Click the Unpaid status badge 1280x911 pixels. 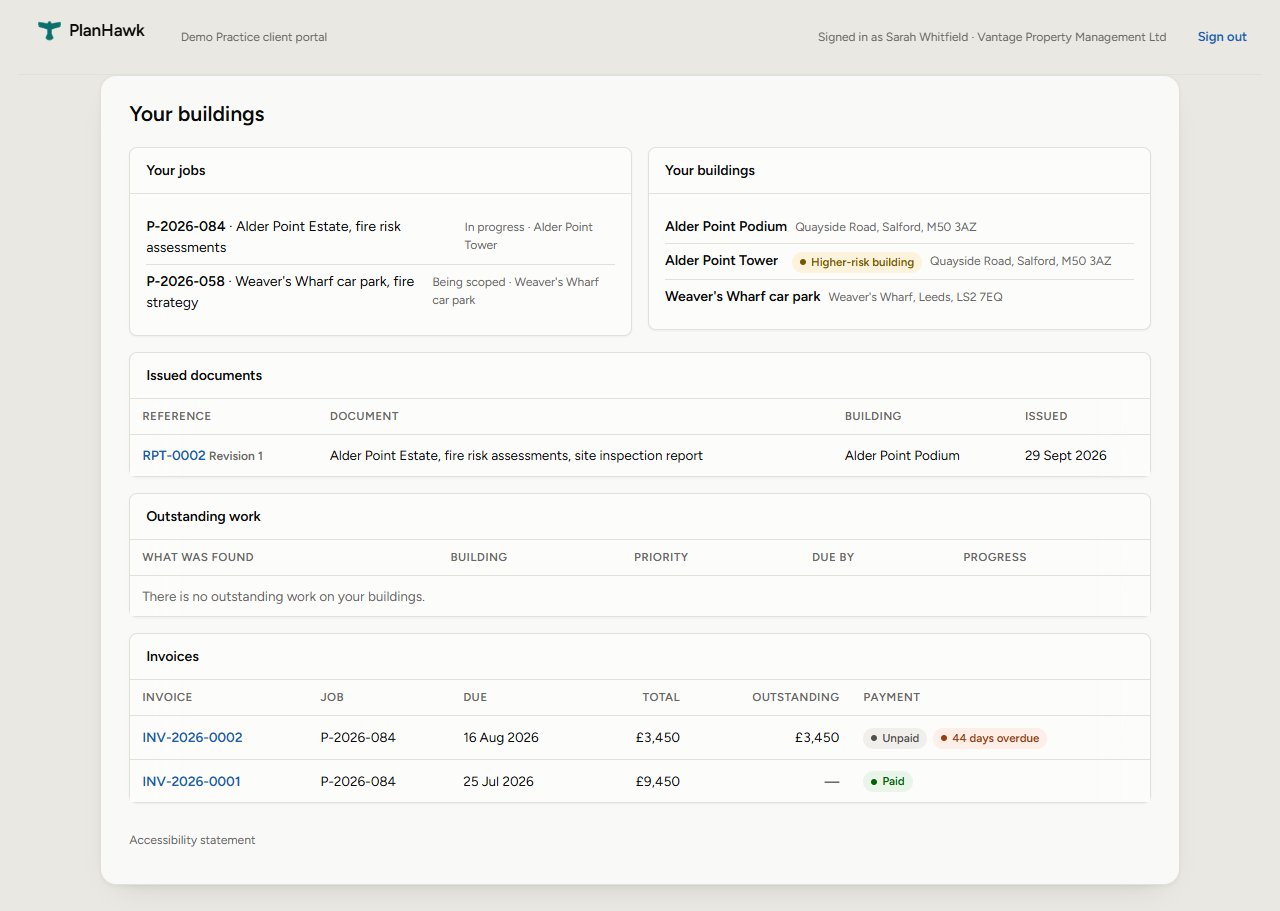click(x=894, y=739)
